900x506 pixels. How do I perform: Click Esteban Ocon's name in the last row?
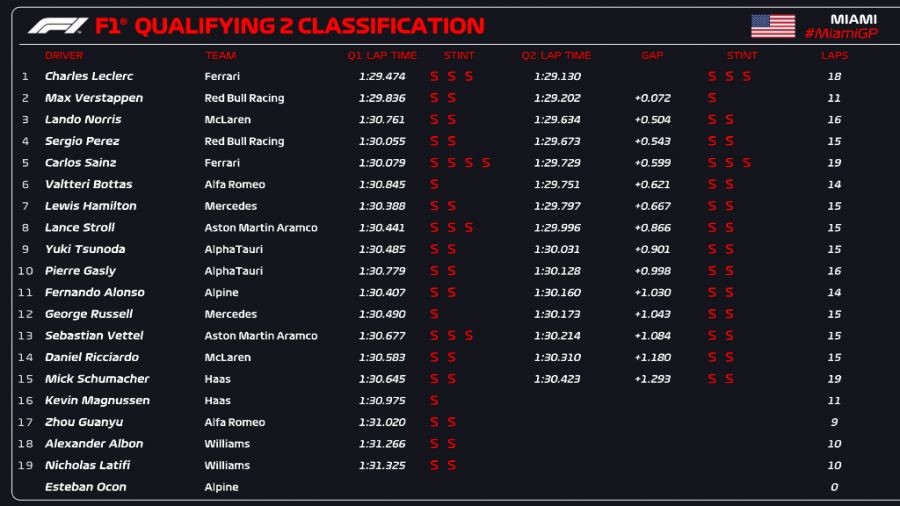click(x=86, y=487)
